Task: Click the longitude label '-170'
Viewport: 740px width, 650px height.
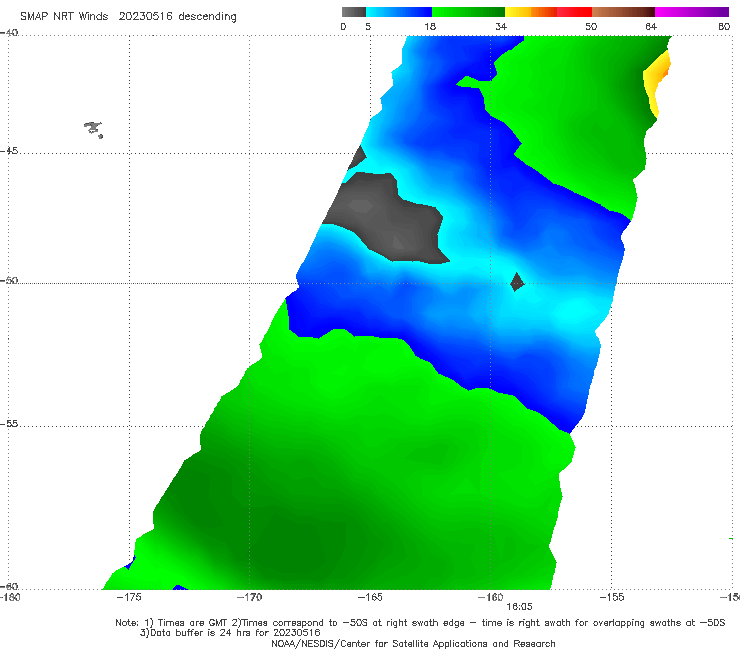Action: (x=249, y=597)
